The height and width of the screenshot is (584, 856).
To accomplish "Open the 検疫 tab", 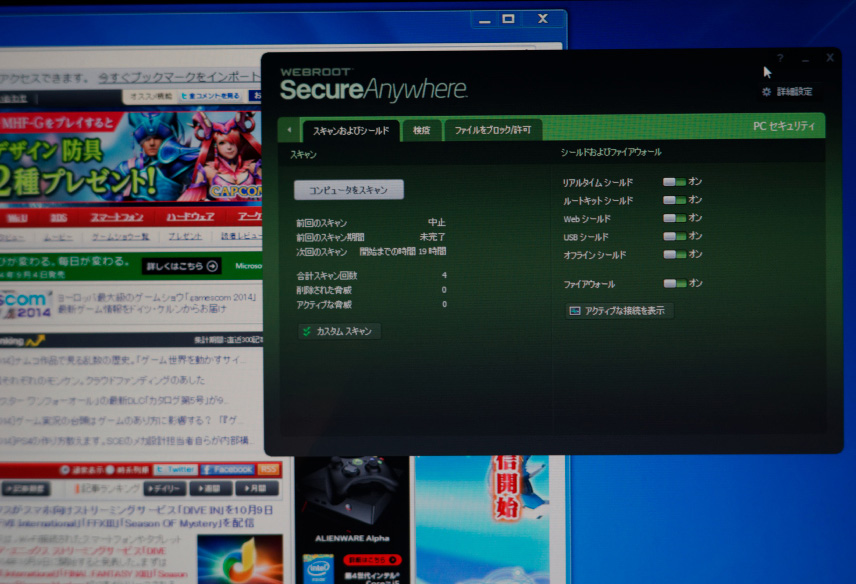I will (x=421, y=130).
